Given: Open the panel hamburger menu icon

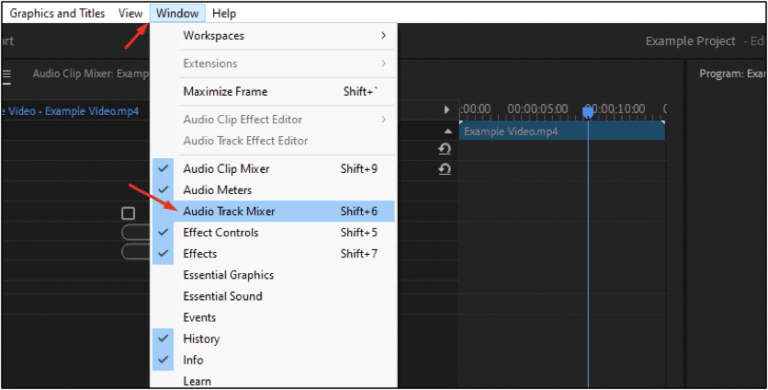Looking at the screenshot, I should click(x=6, y=74).
